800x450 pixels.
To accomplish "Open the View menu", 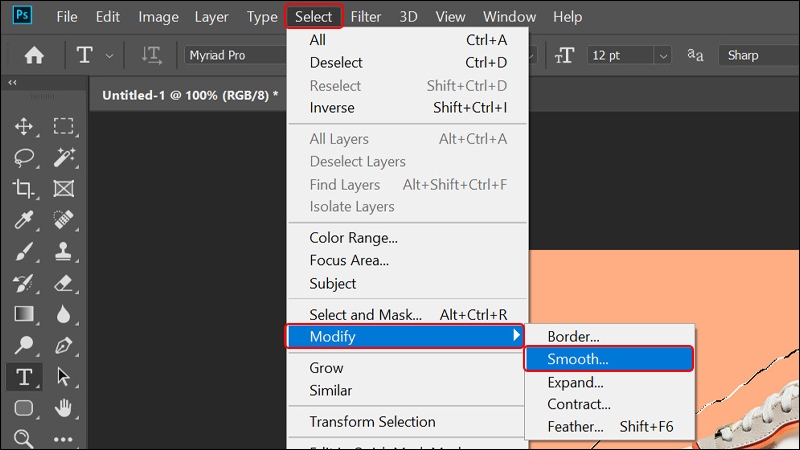I will [450, 17].
